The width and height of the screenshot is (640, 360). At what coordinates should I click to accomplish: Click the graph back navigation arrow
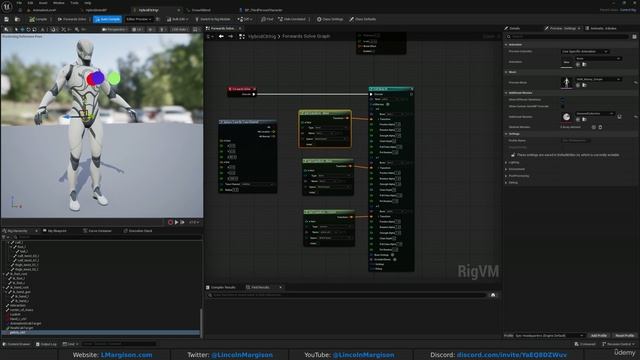(221, 36)
